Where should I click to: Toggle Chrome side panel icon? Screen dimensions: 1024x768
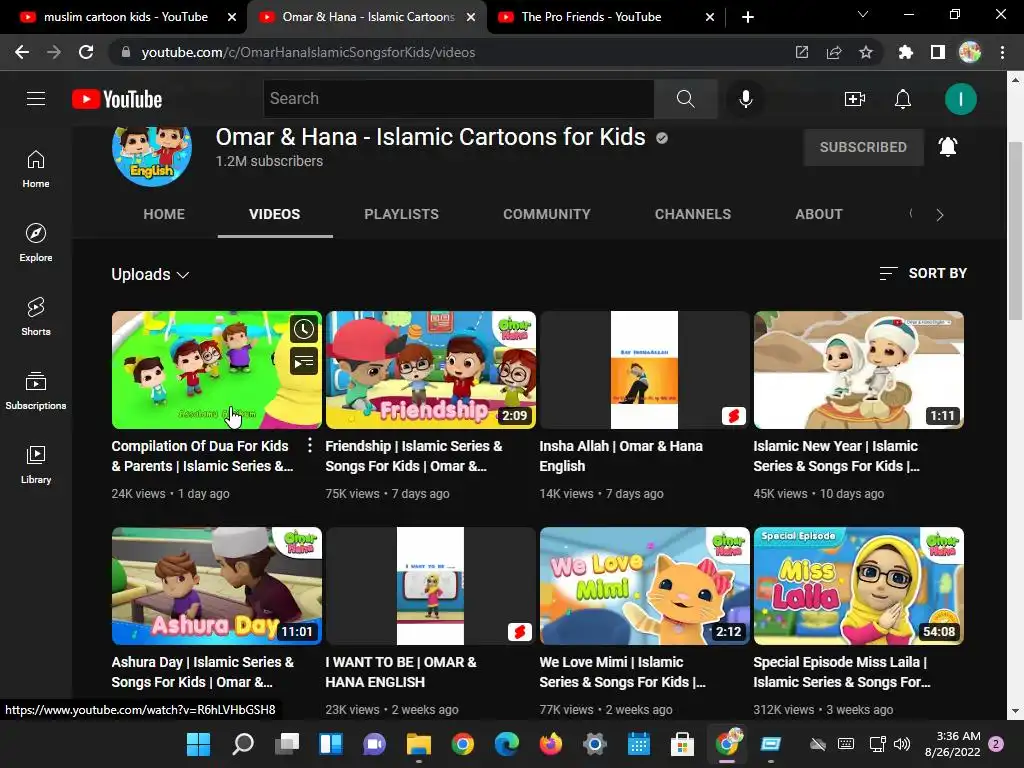pyautogui.click(x=937, y=52)
